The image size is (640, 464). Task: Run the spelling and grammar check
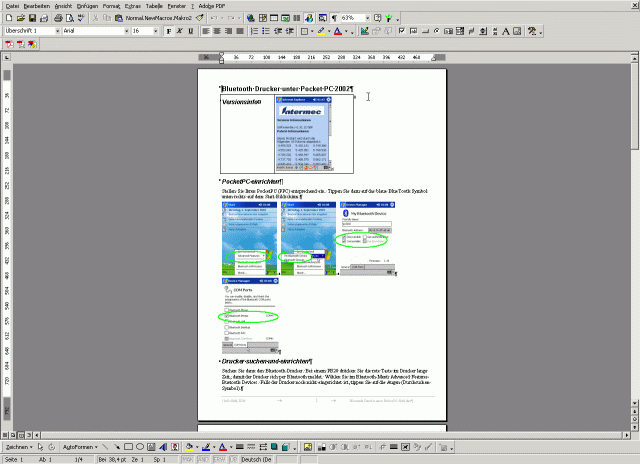[81, 18]
